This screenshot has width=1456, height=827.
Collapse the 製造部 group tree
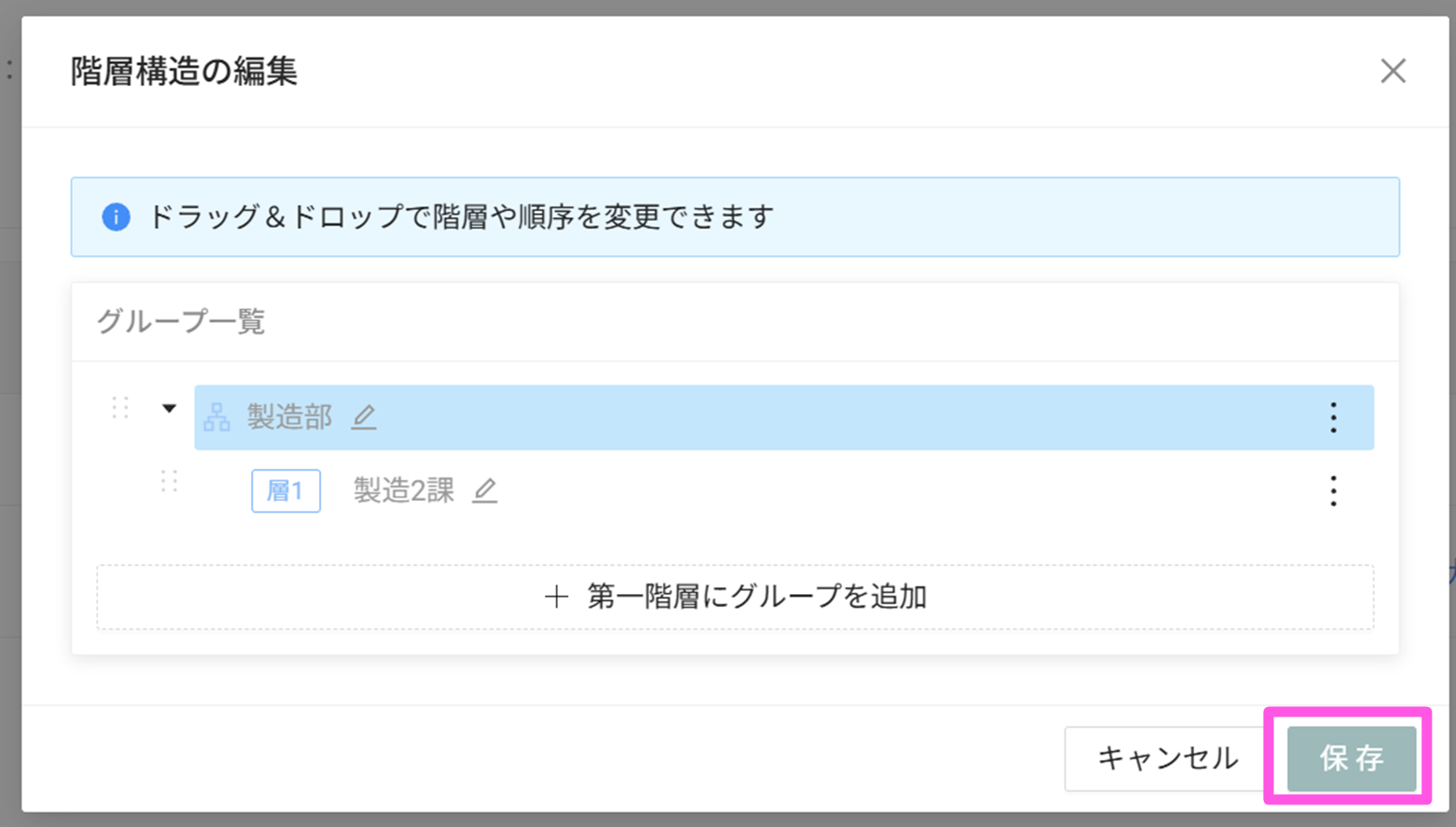tap(169, 408)
